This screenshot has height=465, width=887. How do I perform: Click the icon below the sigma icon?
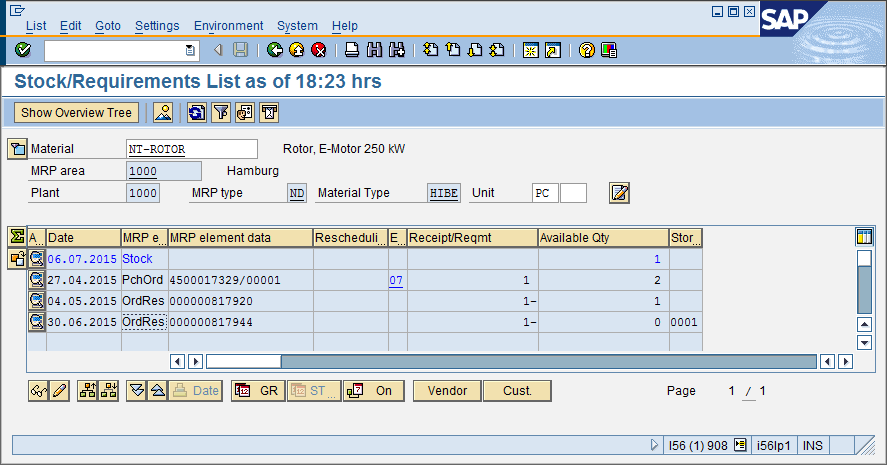tap(17, 259)
